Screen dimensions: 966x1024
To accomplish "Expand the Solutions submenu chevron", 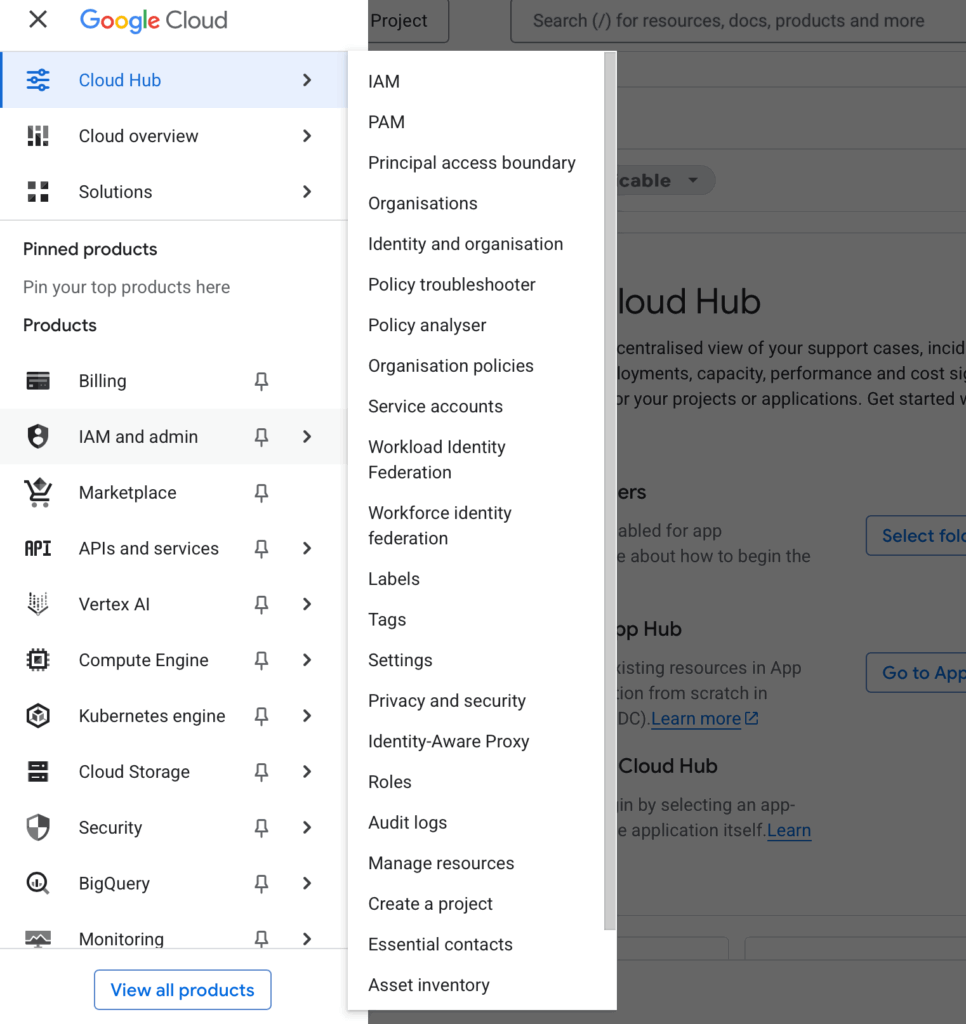I will click(x=307, y=191).
